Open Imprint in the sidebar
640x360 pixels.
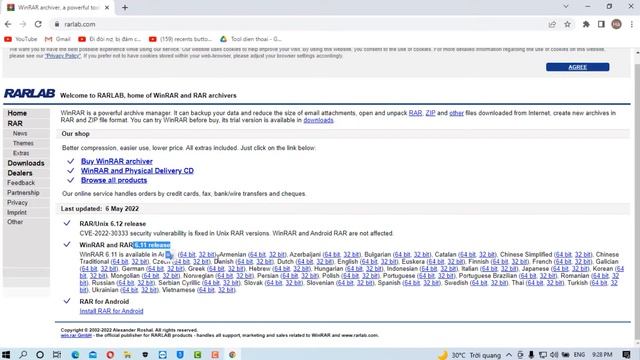[x=17, y=212]
